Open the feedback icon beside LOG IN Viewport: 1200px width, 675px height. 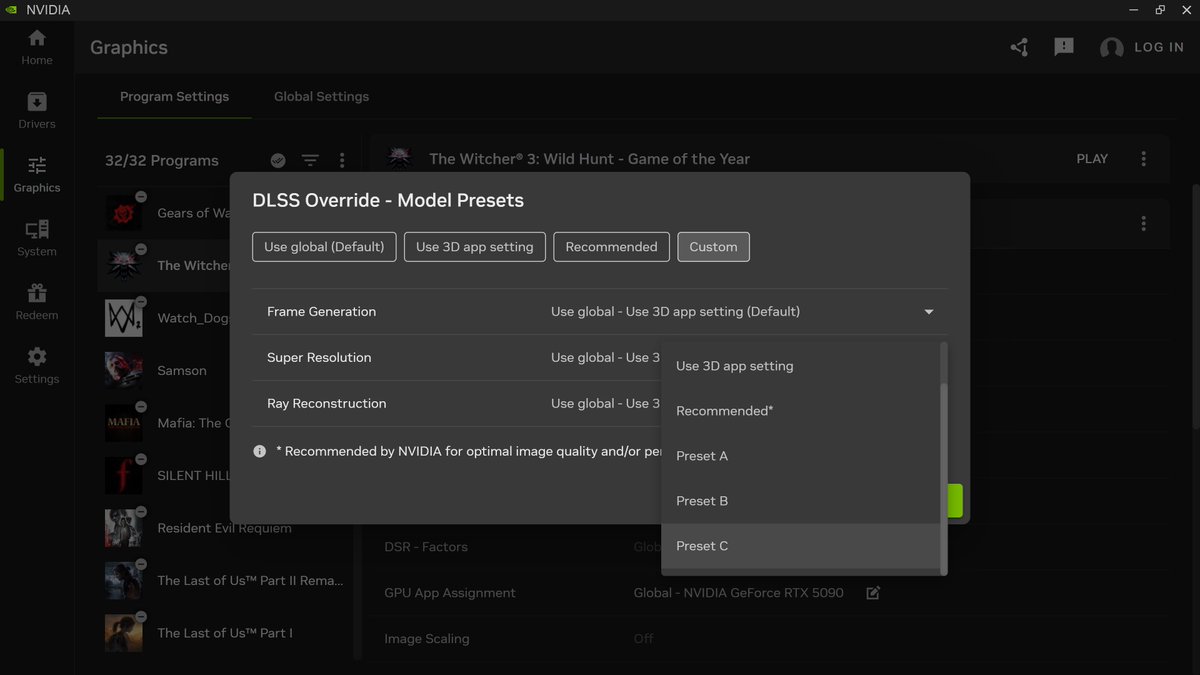point(1064,47)
